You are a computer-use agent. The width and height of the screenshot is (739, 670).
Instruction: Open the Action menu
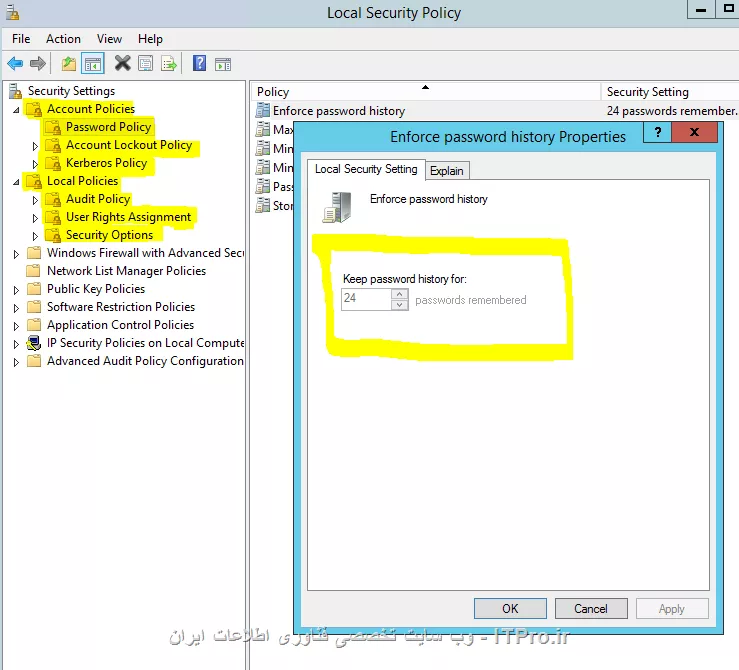[63, 39]
